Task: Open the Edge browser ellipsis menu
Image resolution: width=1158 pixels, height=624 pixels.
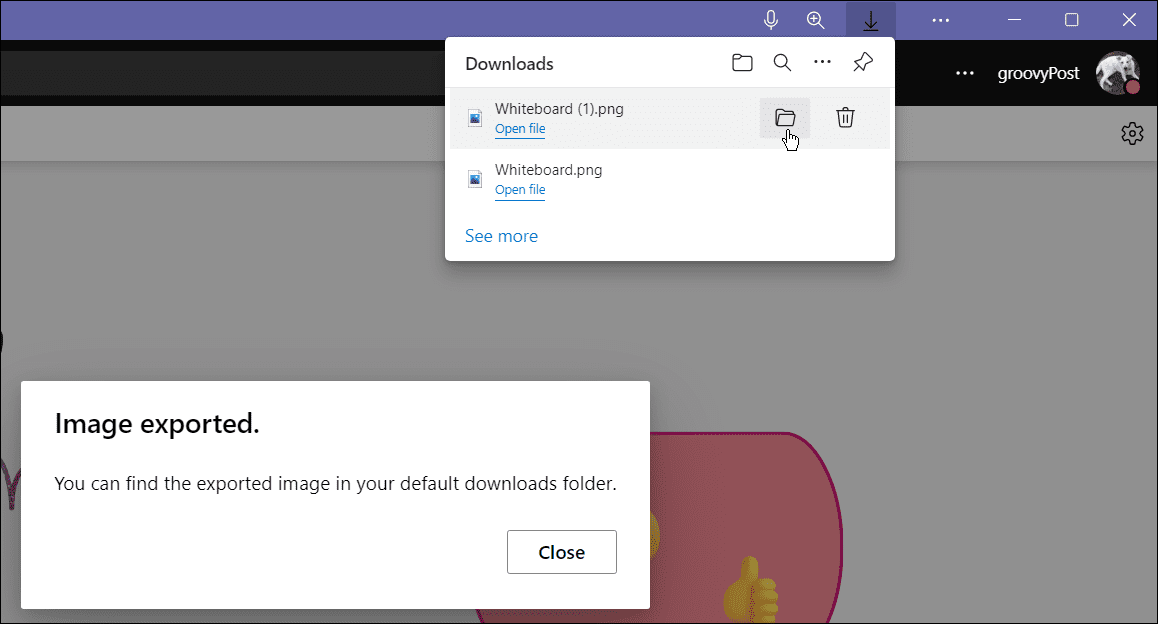Action: pyautogui.click(x=939, y=20)
